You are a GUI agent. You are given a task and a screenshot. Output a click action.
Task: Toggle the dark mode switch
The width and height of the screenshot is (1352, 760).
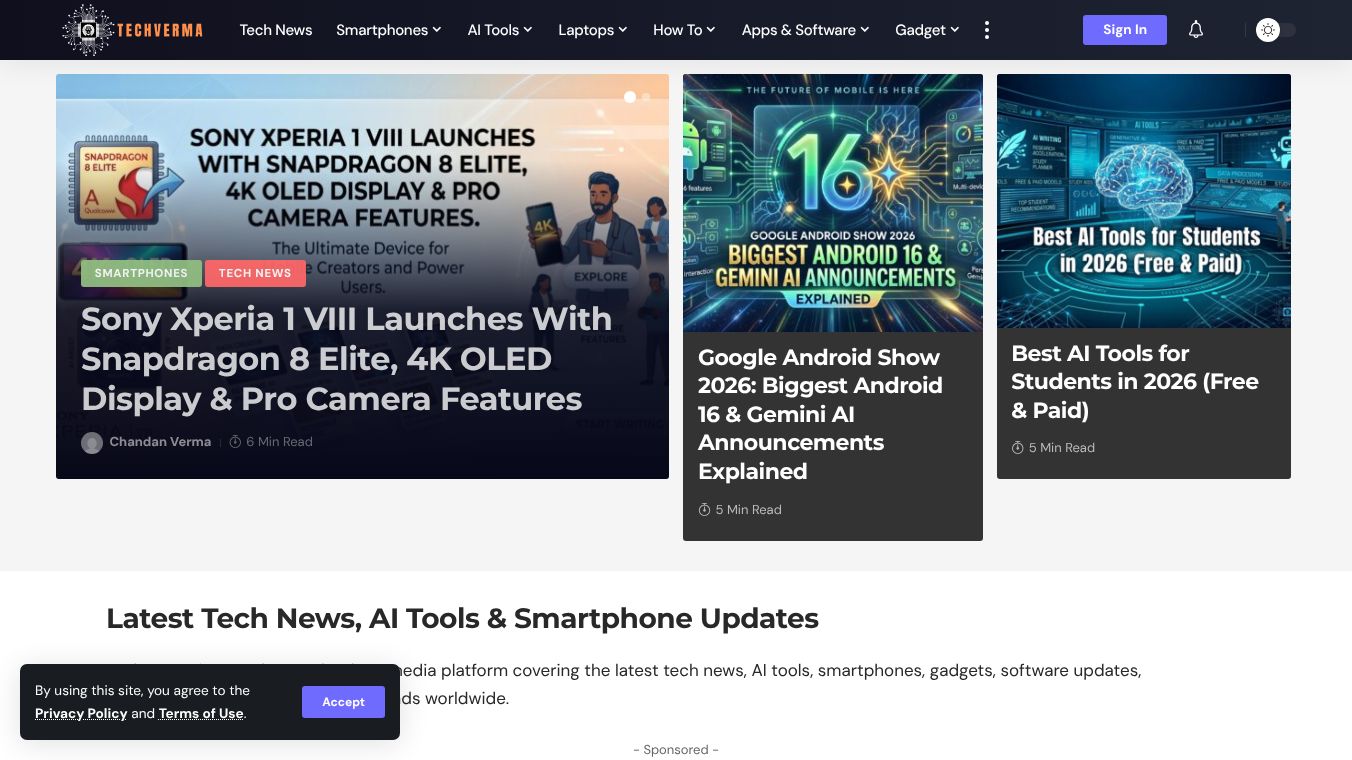[x=1276, y=30]
